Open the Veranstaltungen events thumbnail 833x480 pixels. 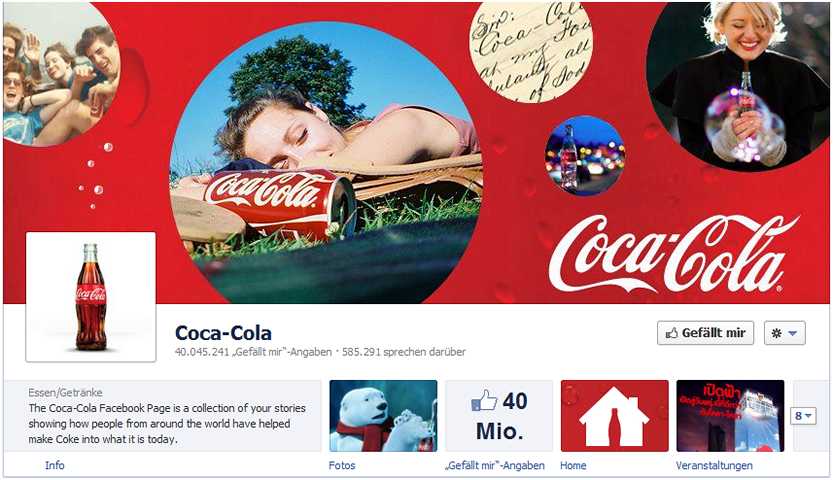[730, 416]
